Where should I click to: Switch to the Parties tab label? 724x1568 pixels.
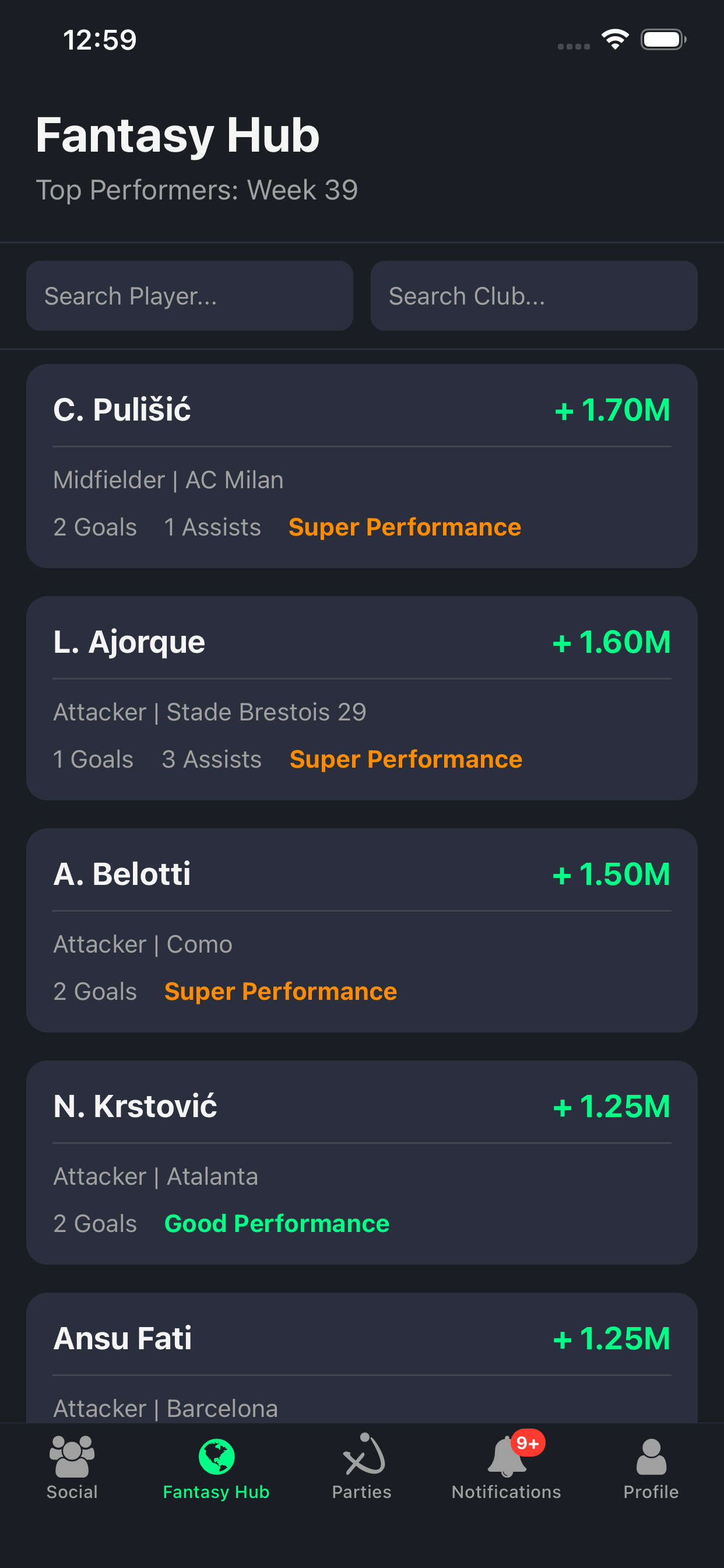coord(361,1492)
